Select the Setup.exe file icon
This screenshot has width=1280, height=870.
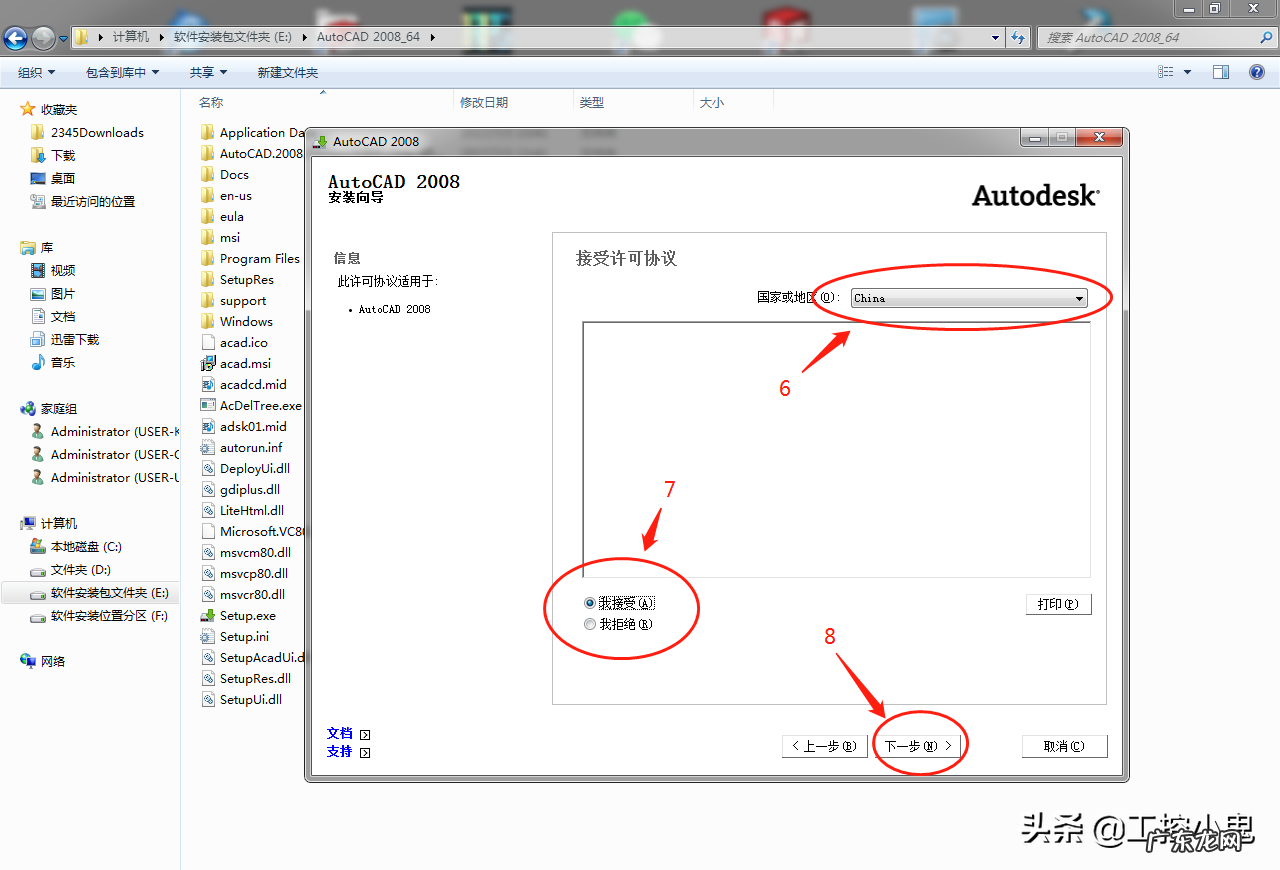[208, 616]
